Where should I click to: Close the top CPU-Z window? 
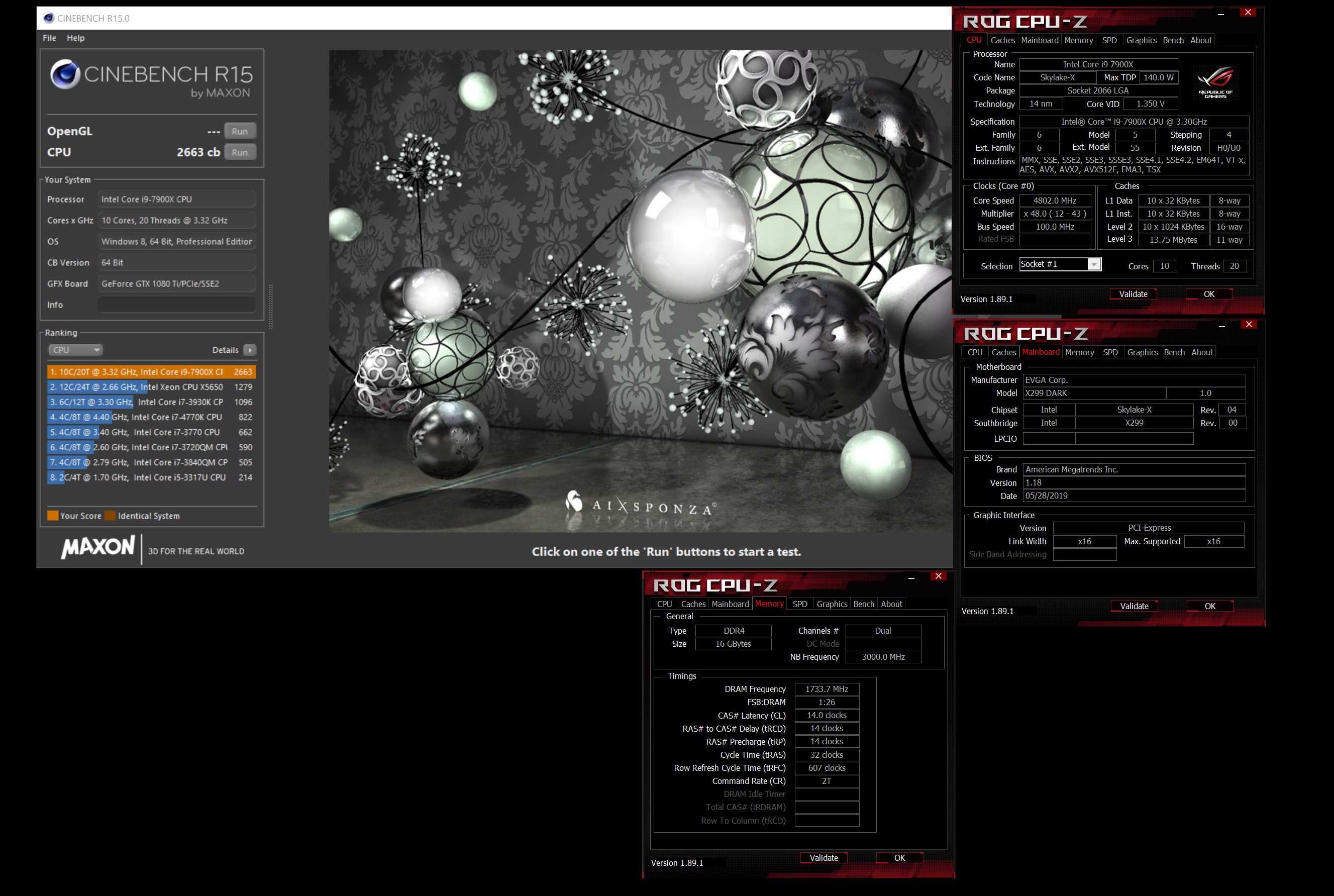pyautogui.click(x=1248, y=12)
